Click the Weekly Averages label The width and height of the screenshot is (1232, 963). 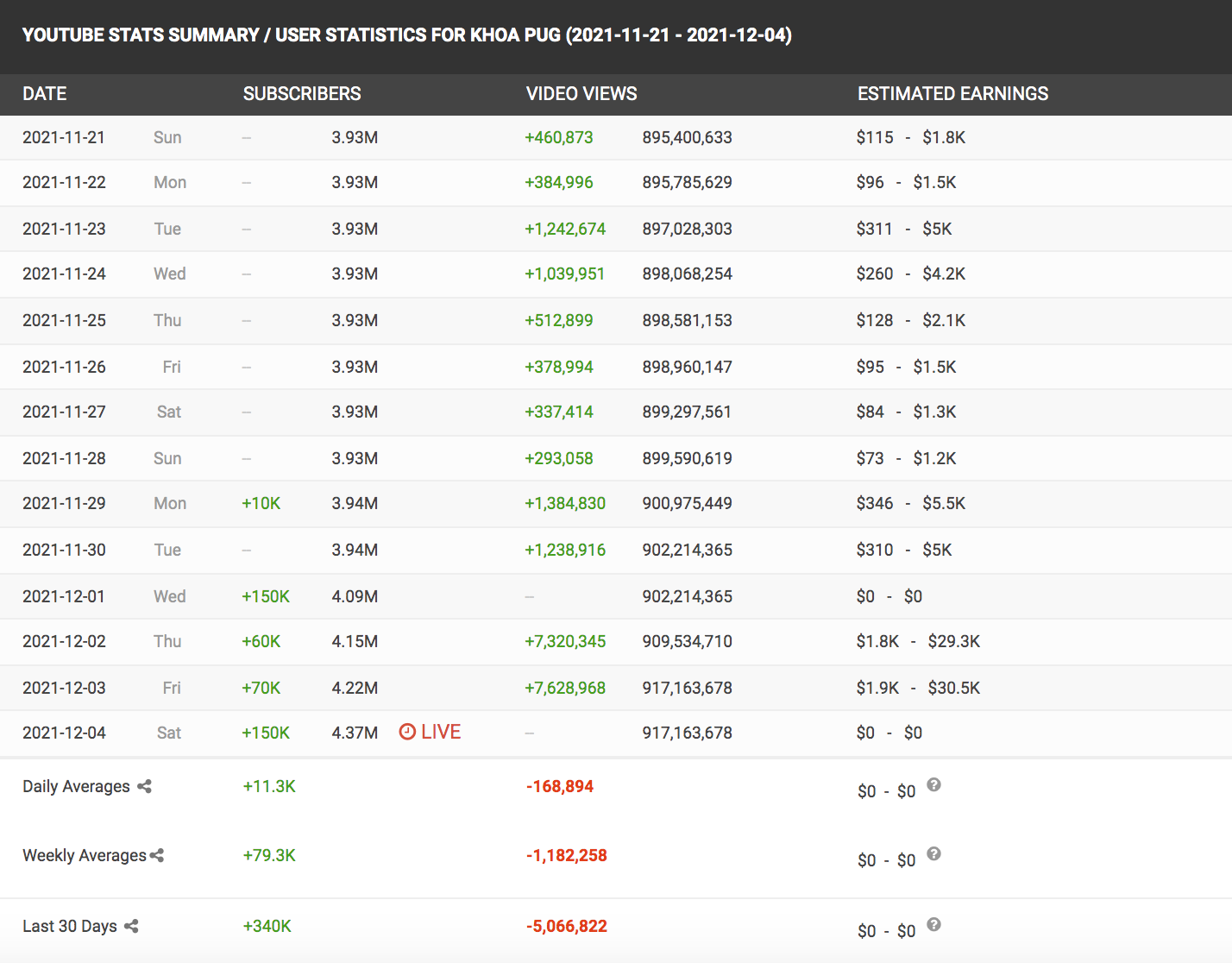point(85,855)
